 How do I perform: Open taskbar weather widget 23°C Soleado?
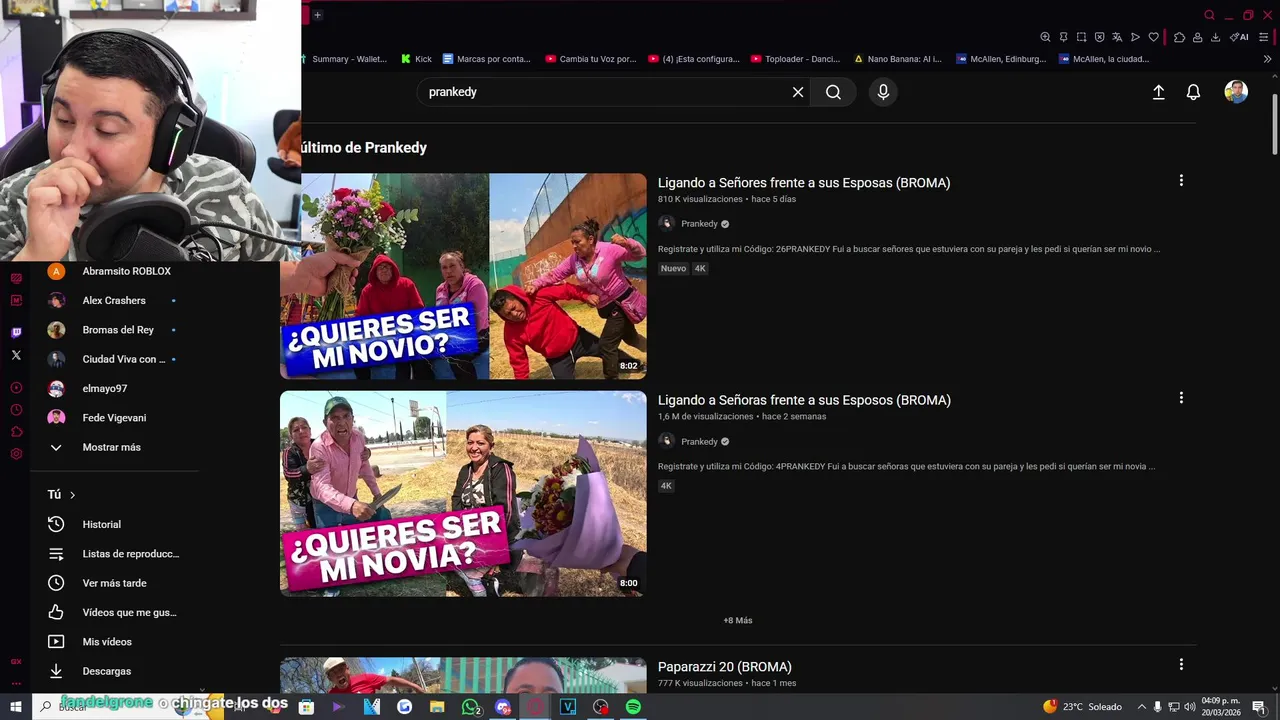tap(1082, 707)
